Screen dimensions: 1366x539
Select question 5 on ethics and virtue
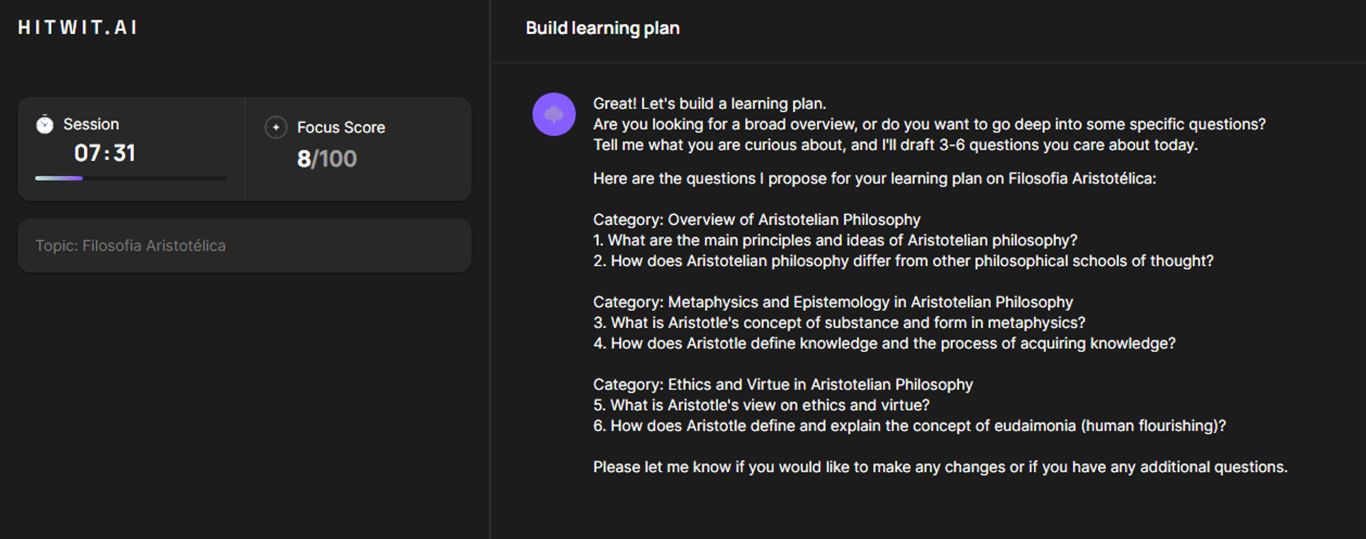[761, 405]
